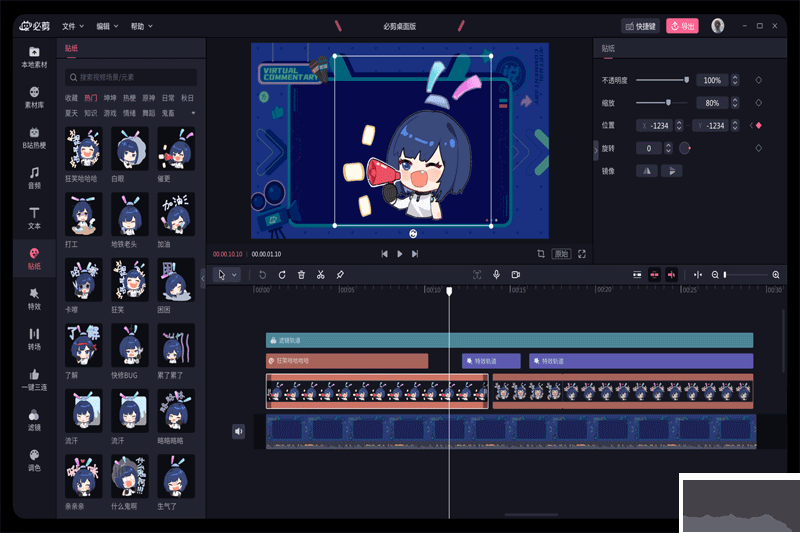
Task: Click the opacity slider
Action: [662, 80]
